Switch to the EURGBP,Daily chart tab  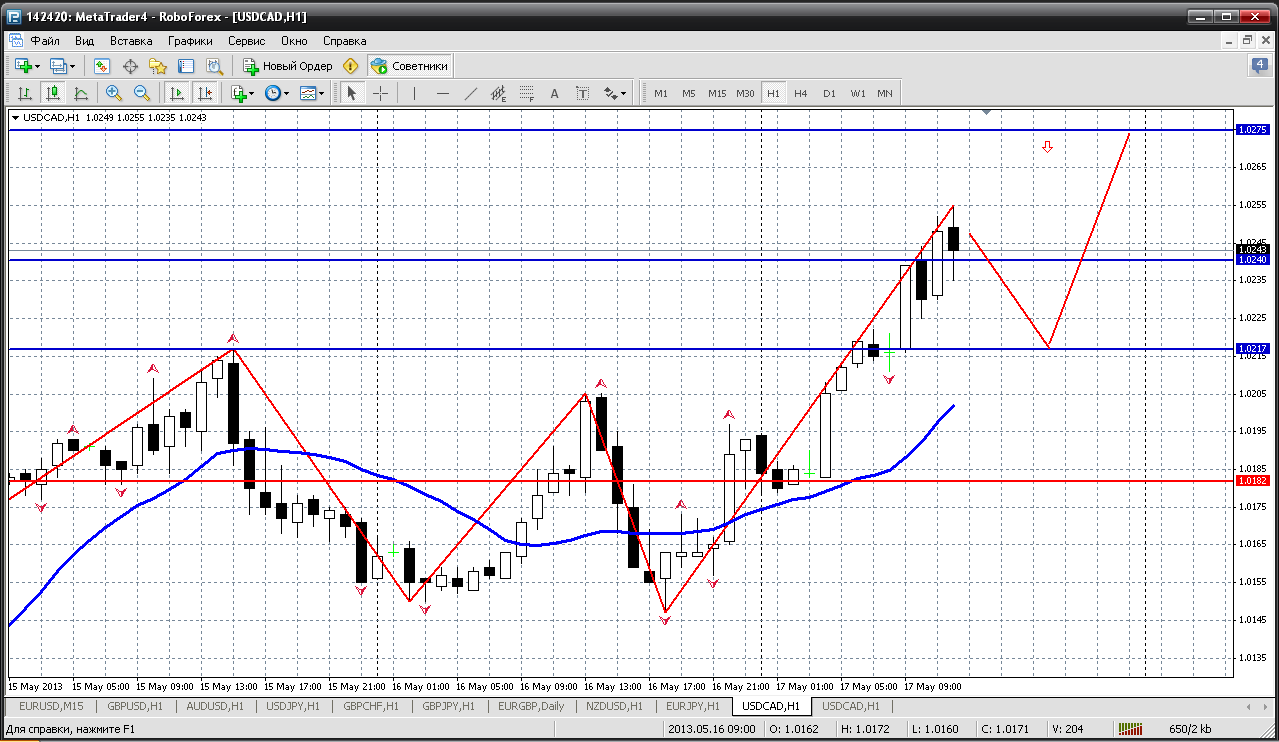tap(531, 706)
